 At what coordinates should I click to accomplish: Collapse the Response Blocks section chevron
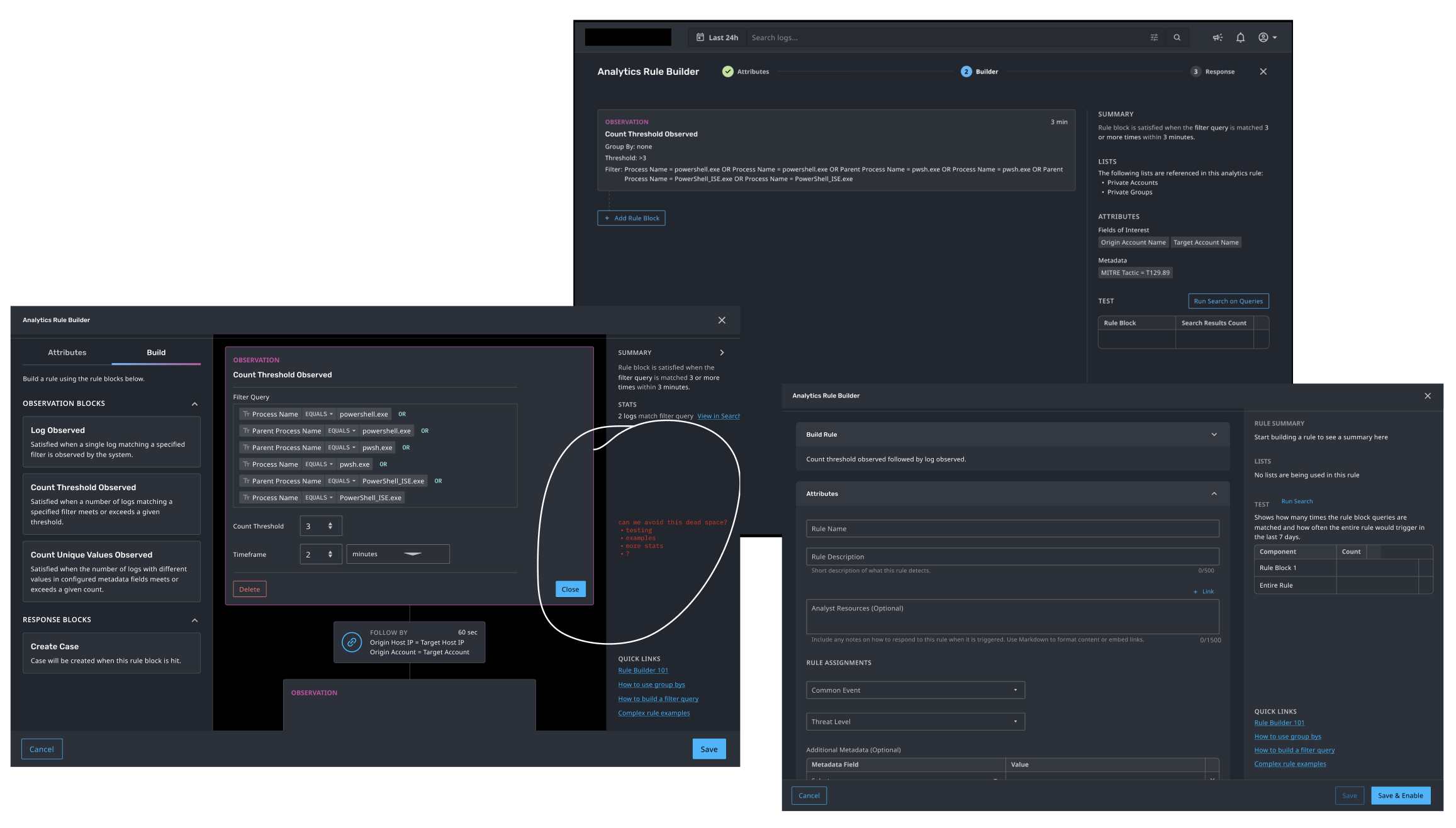(x=194, y=620)
